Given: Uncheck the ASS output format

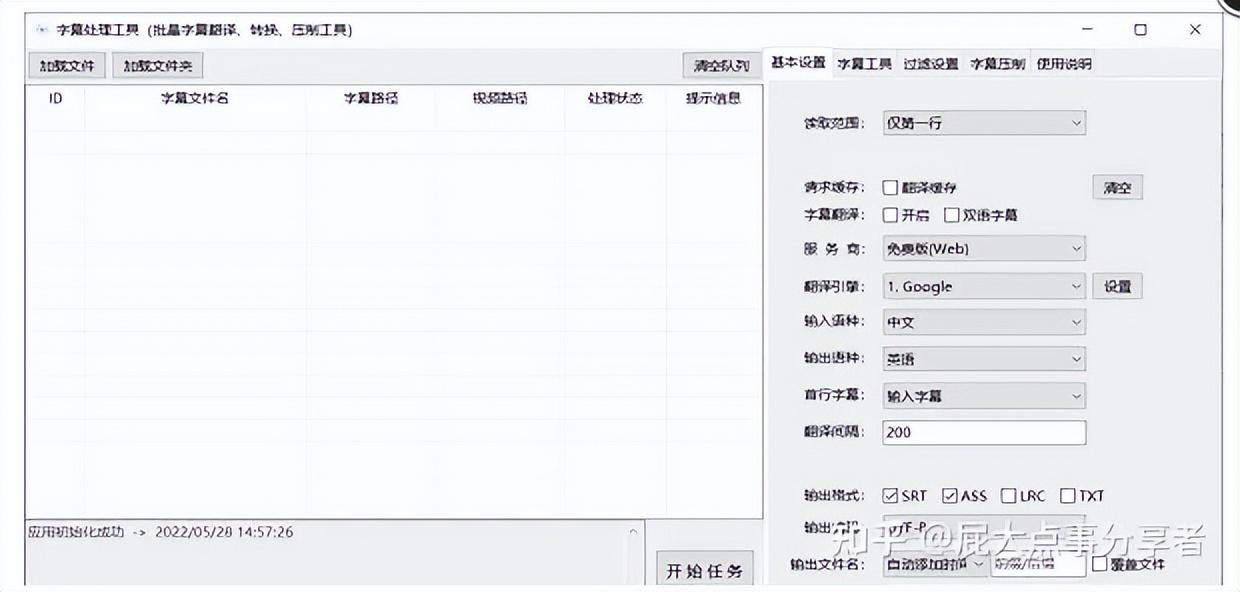Looking at the screenshot, I should [950, 495].
